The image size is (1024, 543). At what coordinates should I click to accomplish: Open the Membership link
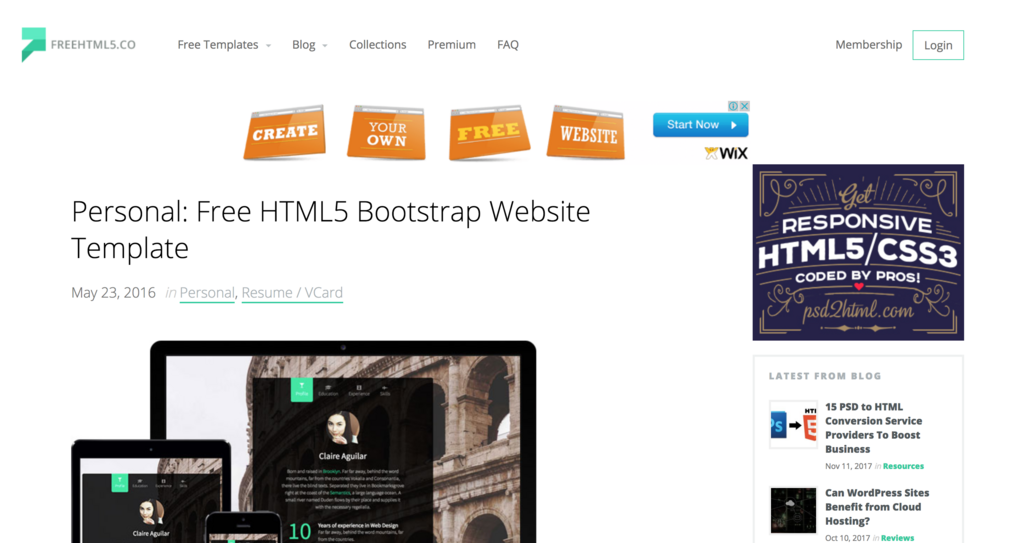point(868,44)
